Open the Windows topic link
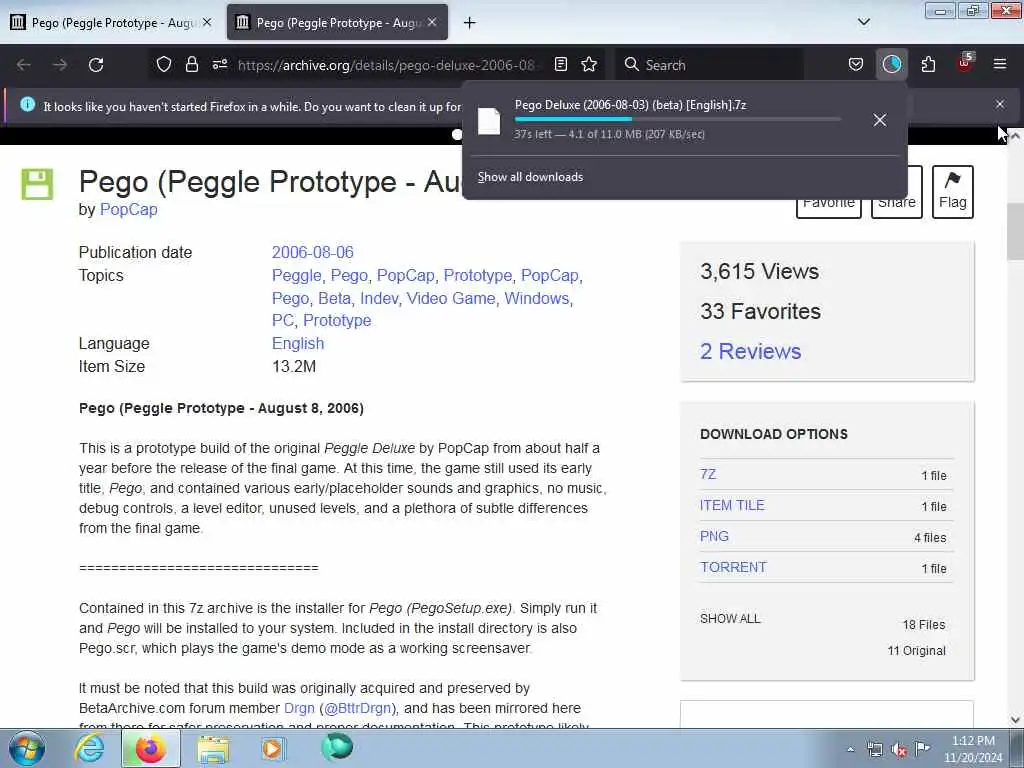This screenshot has width=1024, height=768. click(x=537, y=298)
